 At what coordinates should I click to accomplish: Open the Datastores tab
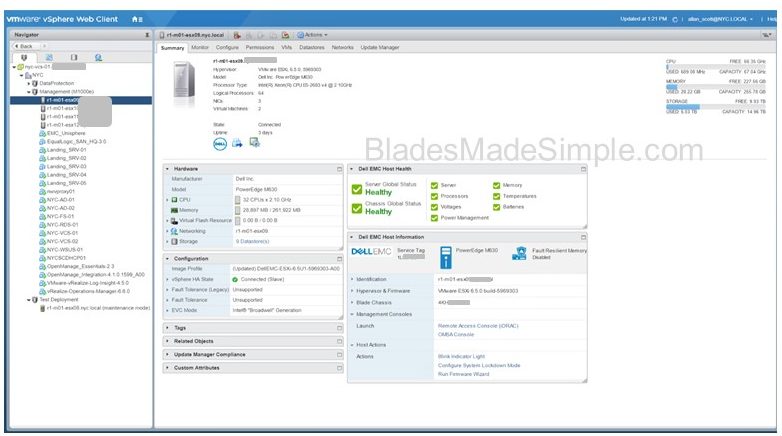pos(312,47)
